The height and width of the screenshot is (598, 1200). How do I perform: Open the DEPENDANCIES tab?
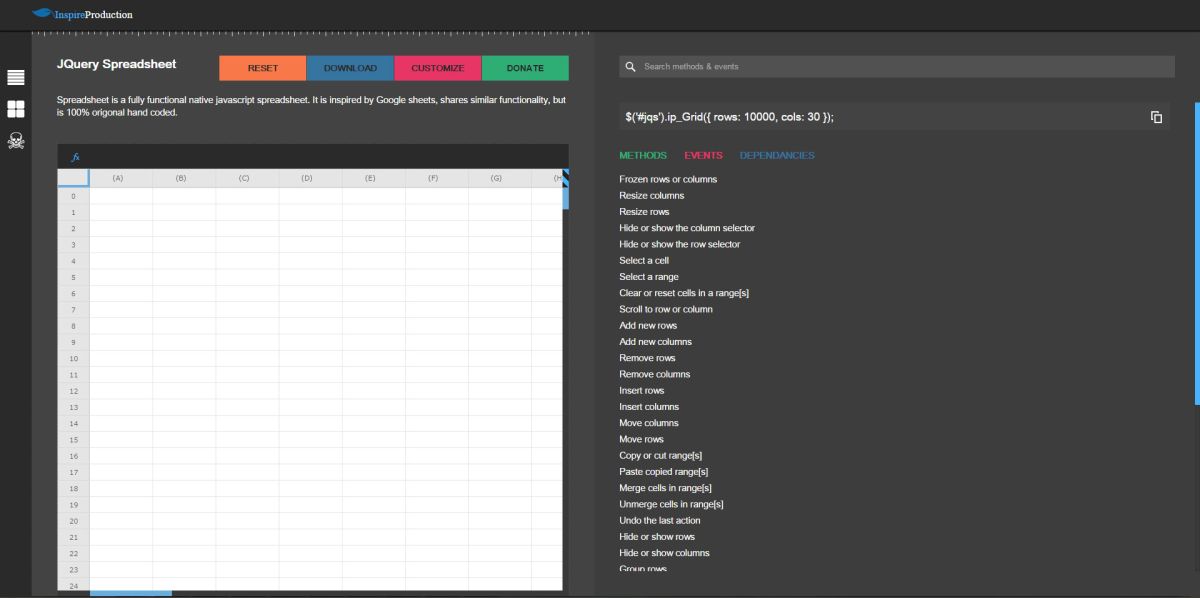[x=777, y=155]
